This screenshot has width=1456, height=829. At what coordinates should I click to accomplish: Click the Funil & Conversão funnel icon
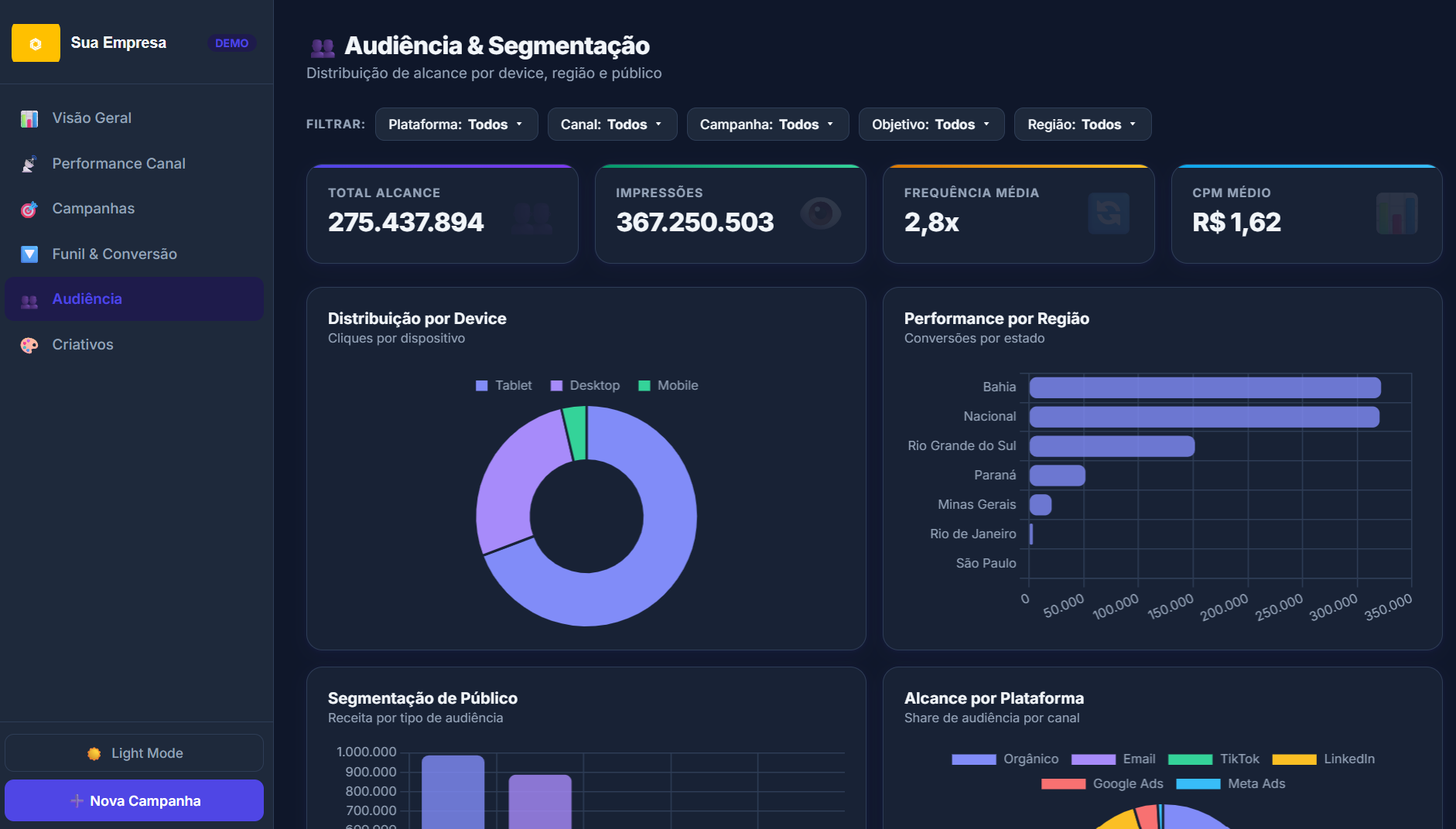[29, 254]
